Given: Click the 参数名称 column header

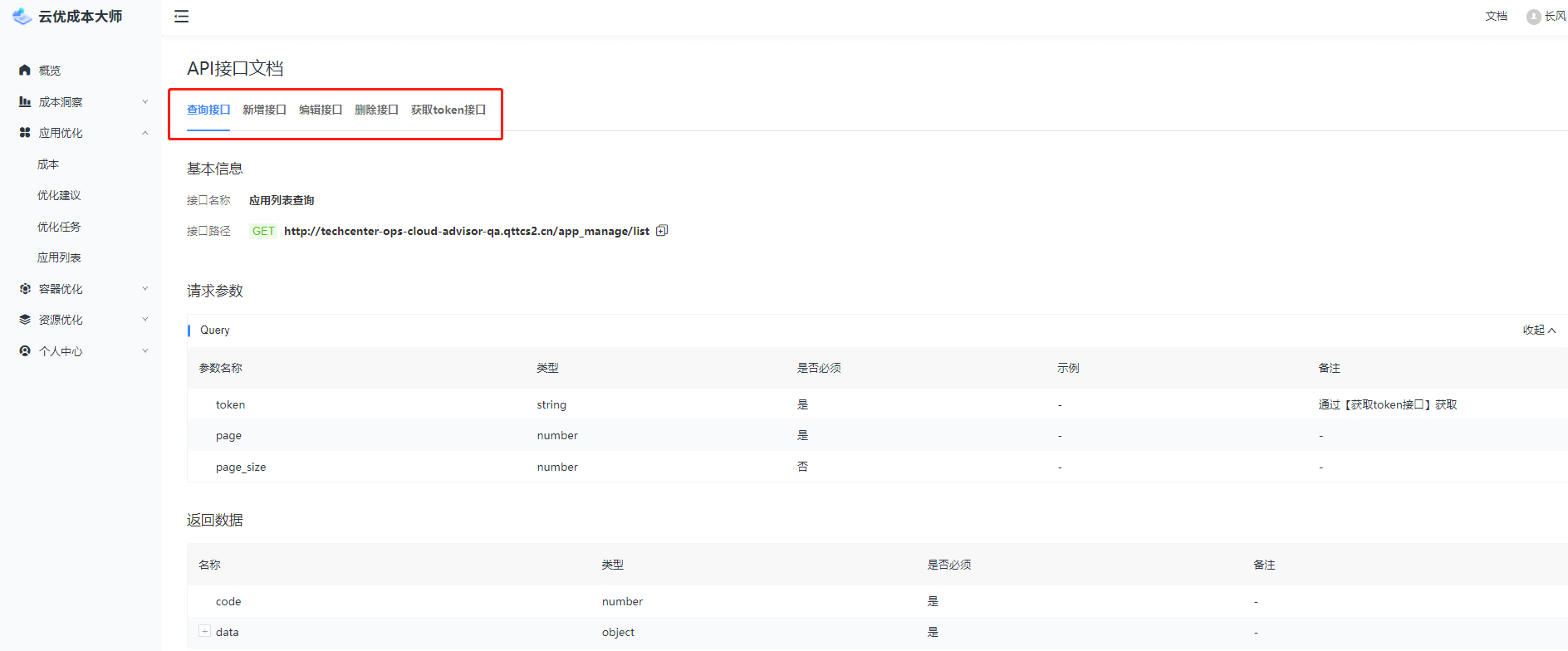Looking at the screenshot, I should tap(220, 368).
